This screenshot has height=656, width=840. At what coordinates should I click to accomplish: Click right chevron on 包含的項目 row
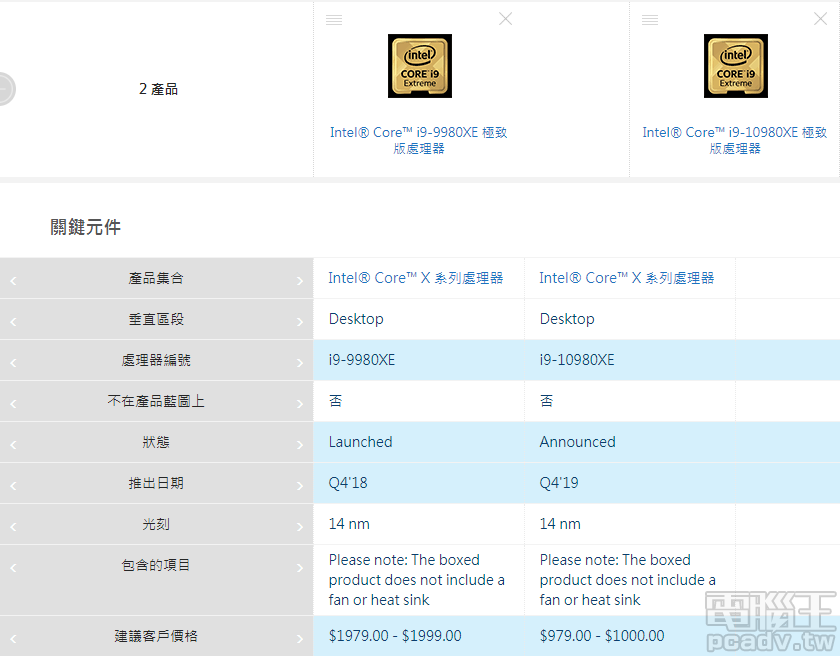[x=298, y=565]
